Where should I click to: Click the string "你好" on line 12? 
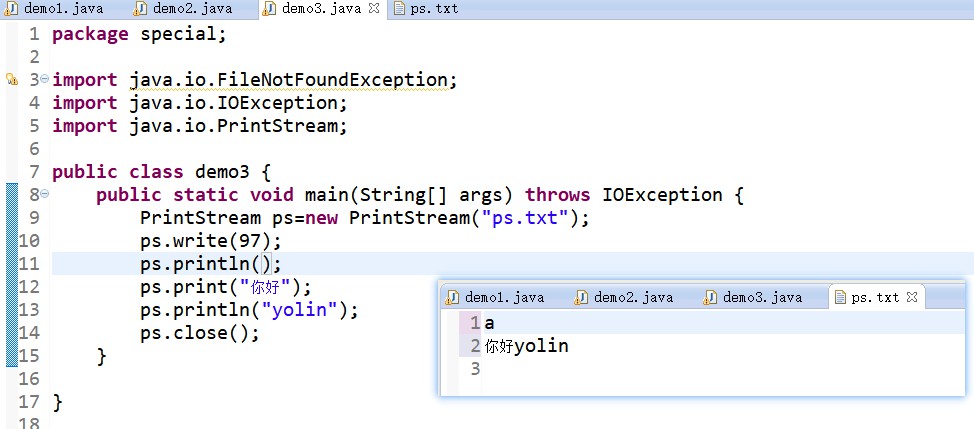tap(266, 287)
